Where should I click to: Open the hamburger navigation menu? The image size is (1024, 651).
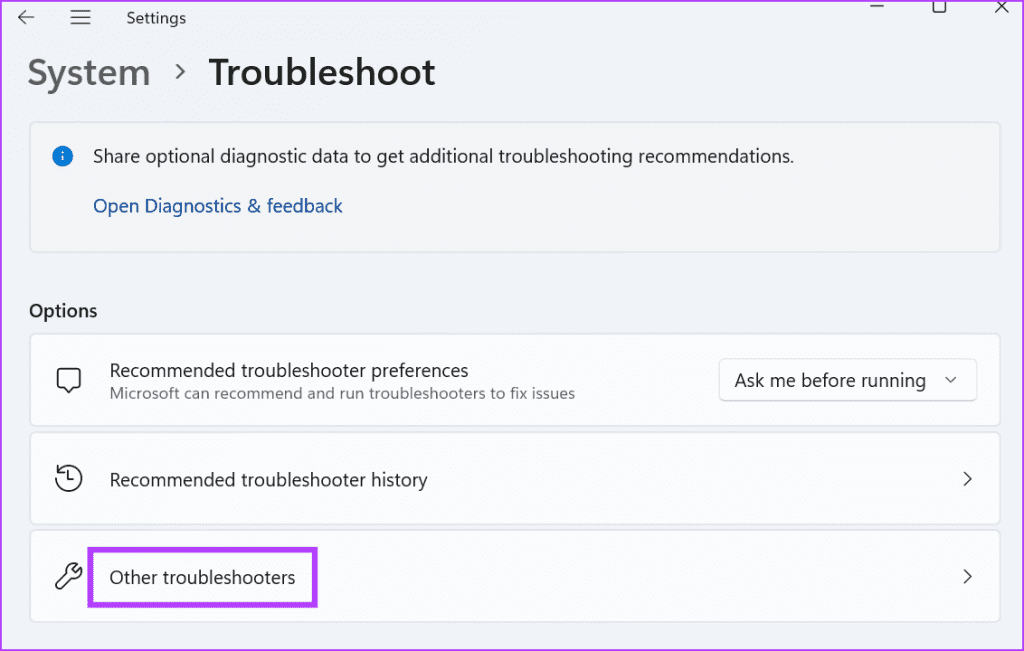[81, 18]
